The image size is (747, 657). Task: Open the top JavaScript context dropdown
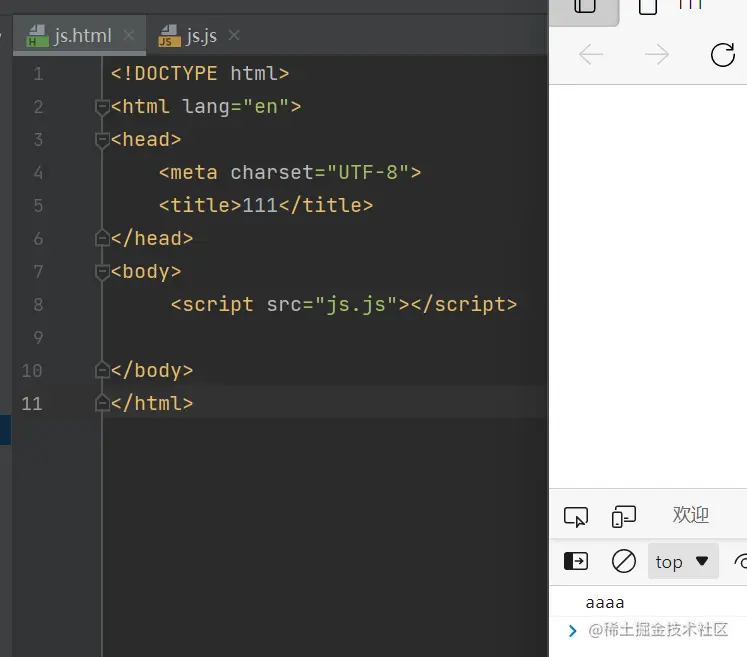(683, 561)
